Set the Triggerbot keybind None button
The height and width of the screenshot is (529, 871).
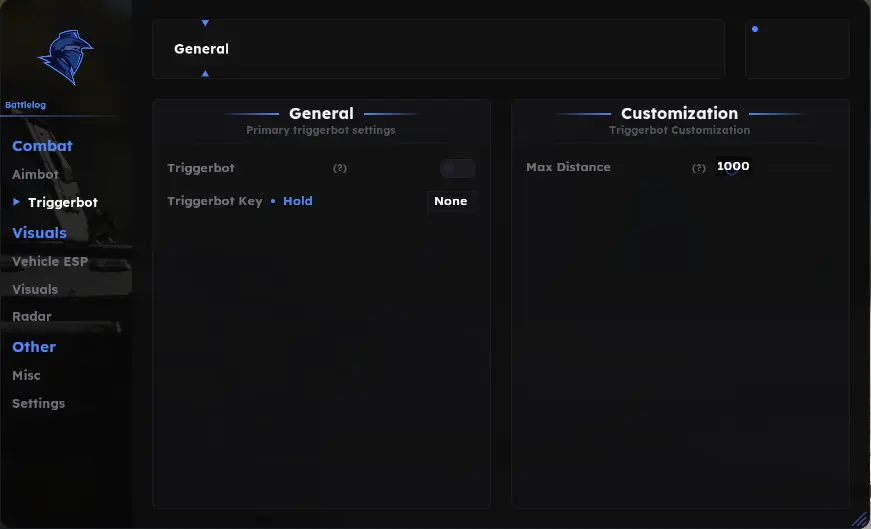click(x=450, y=201)
